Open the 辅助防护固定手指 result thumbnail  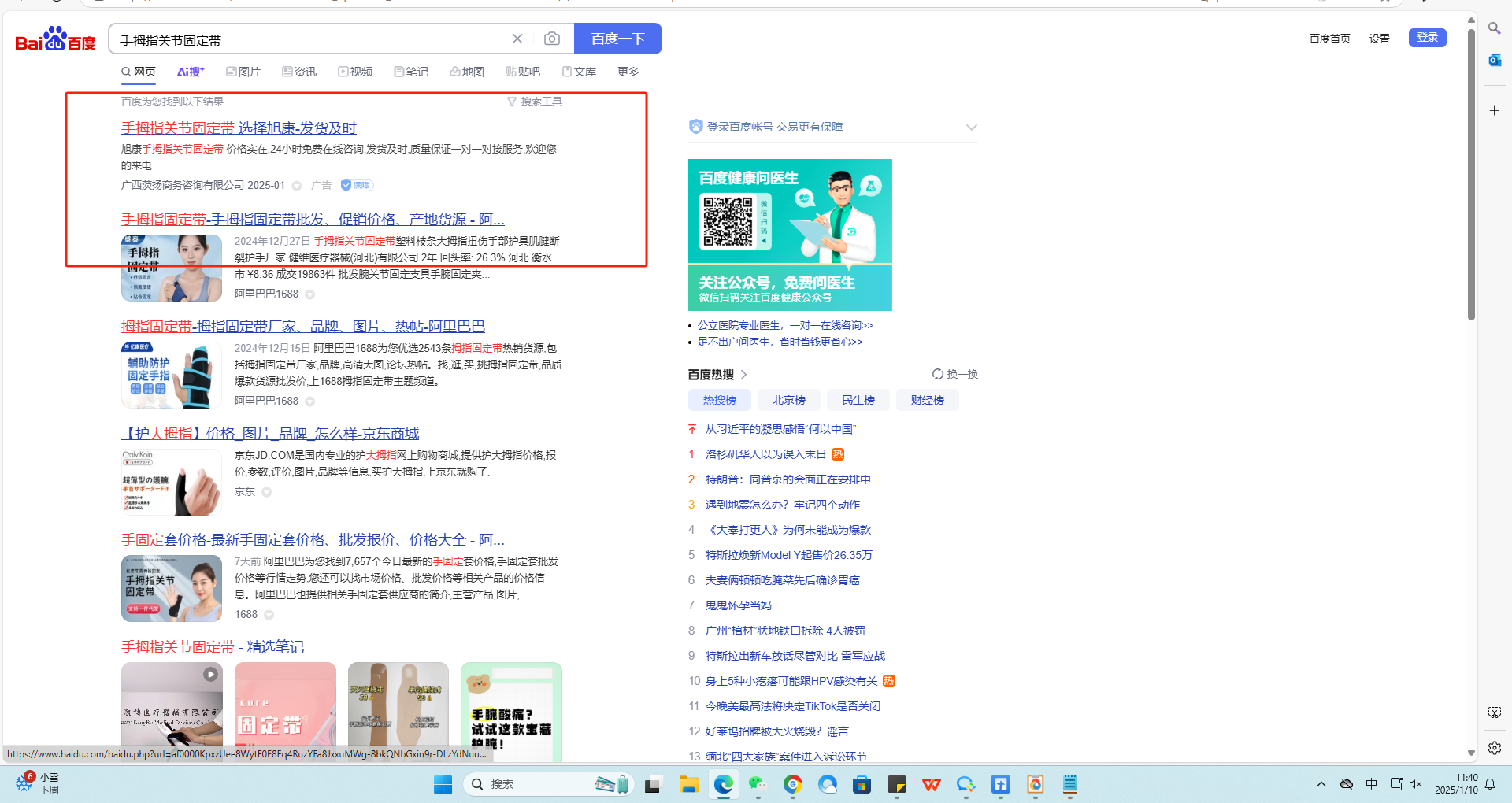click(x=172, y=375)
